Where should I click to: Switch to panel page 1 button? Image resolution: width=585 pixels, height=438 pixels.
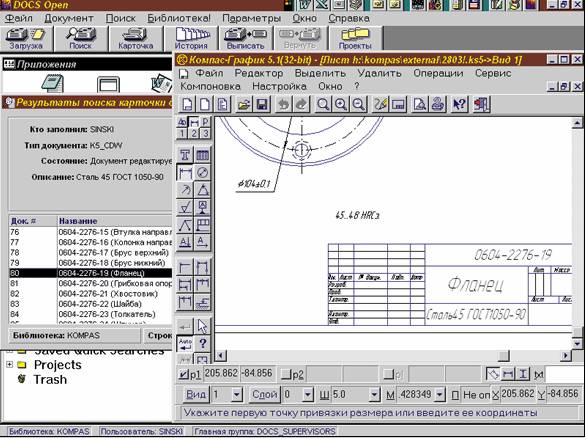(x=182, y=134)
